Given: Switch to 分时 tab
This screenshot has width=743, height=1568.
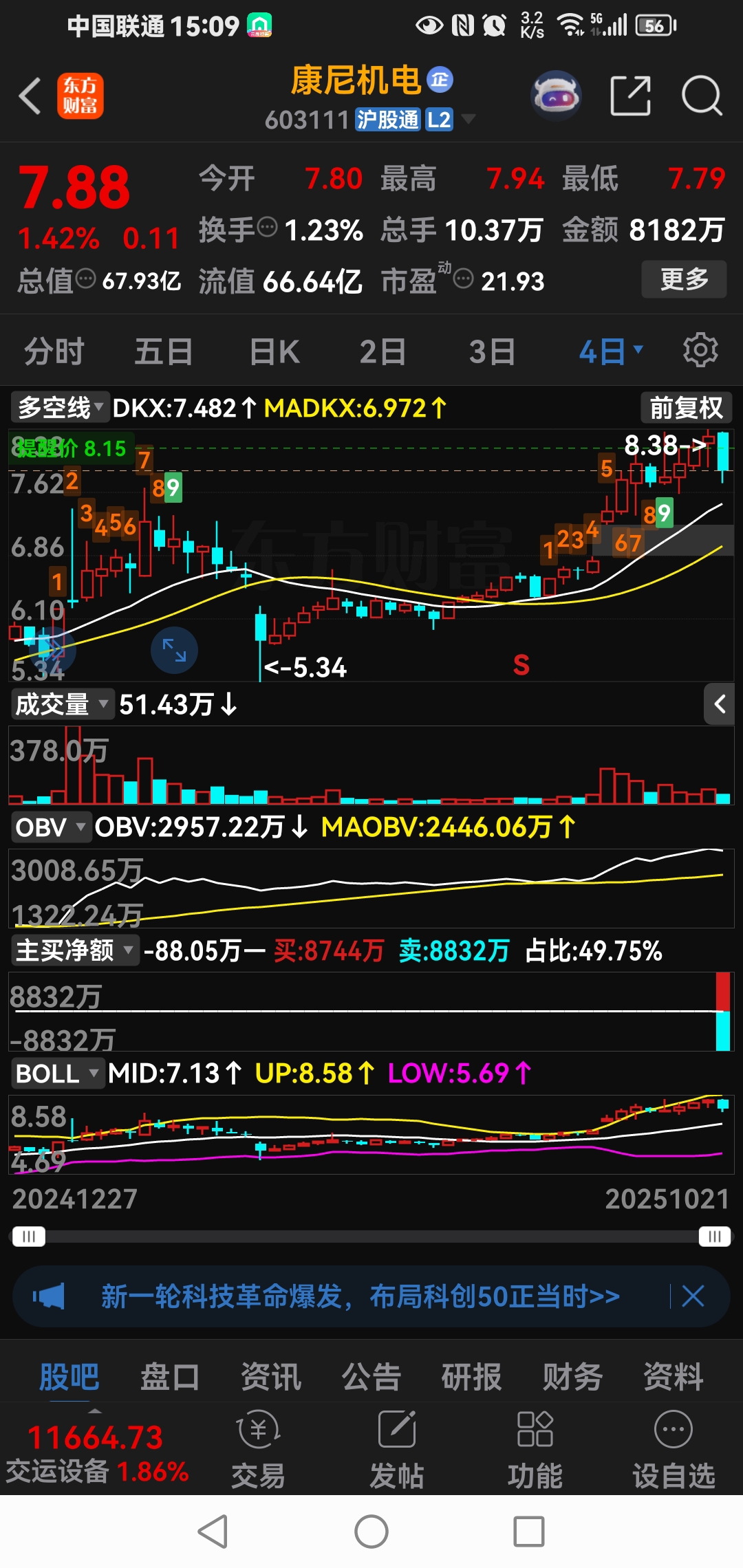Looking at the screenshot, I should (54, 351).
